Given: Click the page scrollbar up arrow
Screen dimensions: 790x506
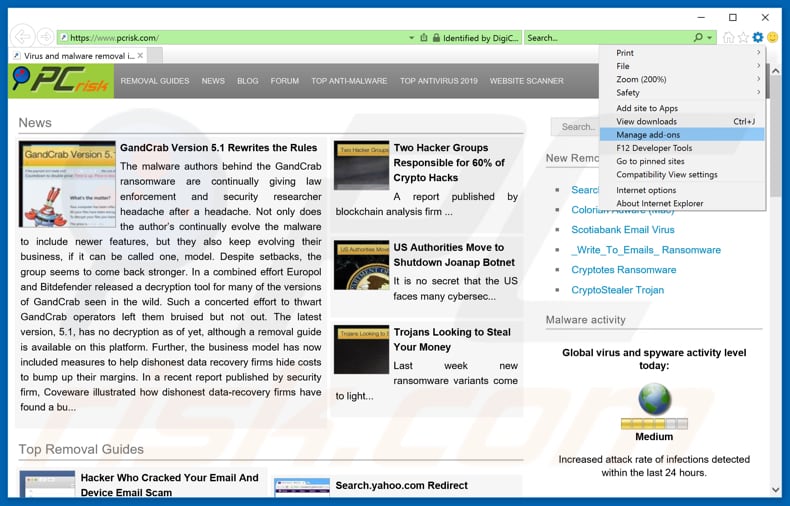Looking at the screenshot, I should coord(775,71).
